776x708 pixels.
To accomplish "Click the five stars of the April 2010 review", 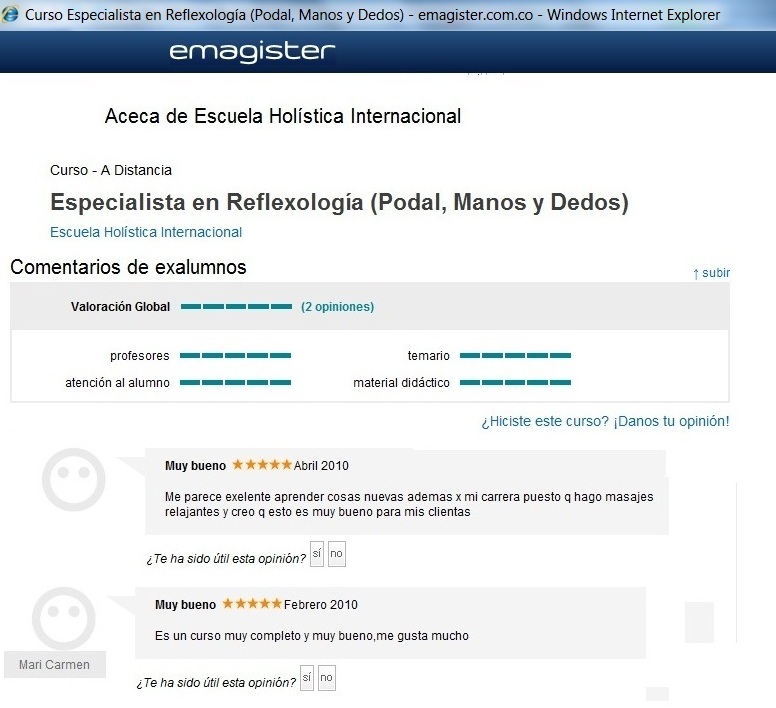I will tap(262, 465).
